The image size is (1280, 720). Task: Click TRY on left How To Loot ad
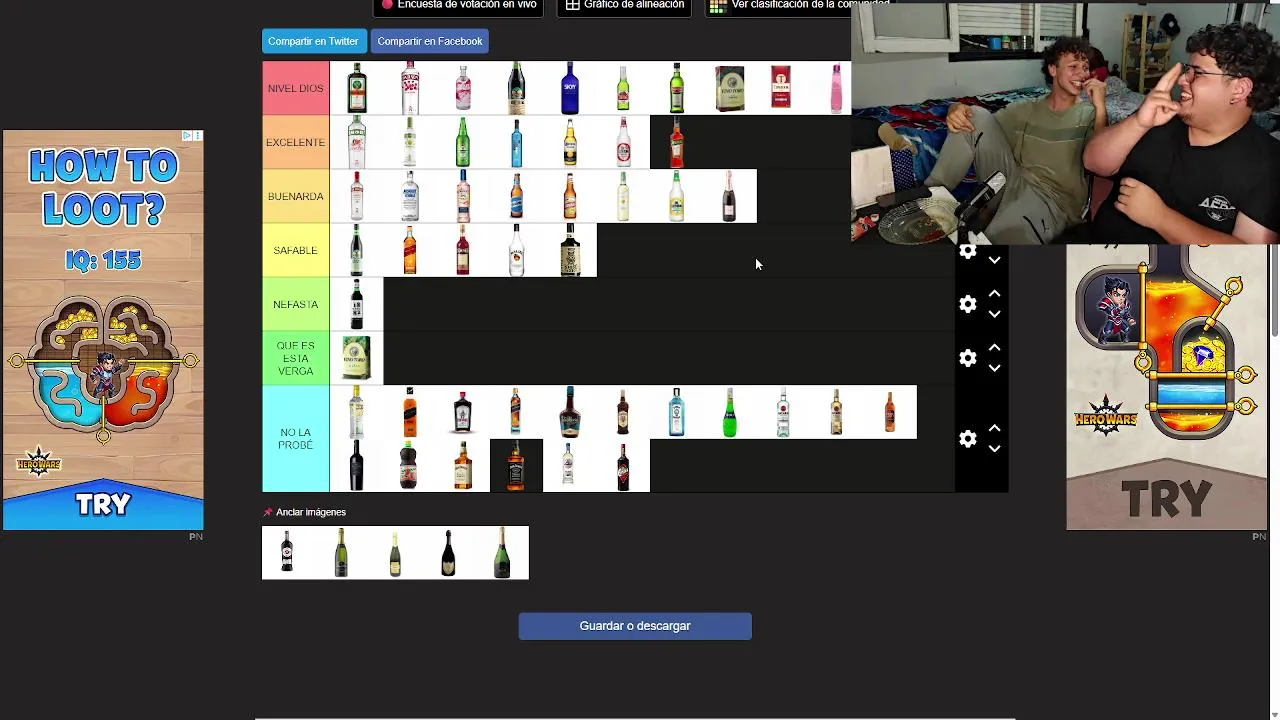103,504
